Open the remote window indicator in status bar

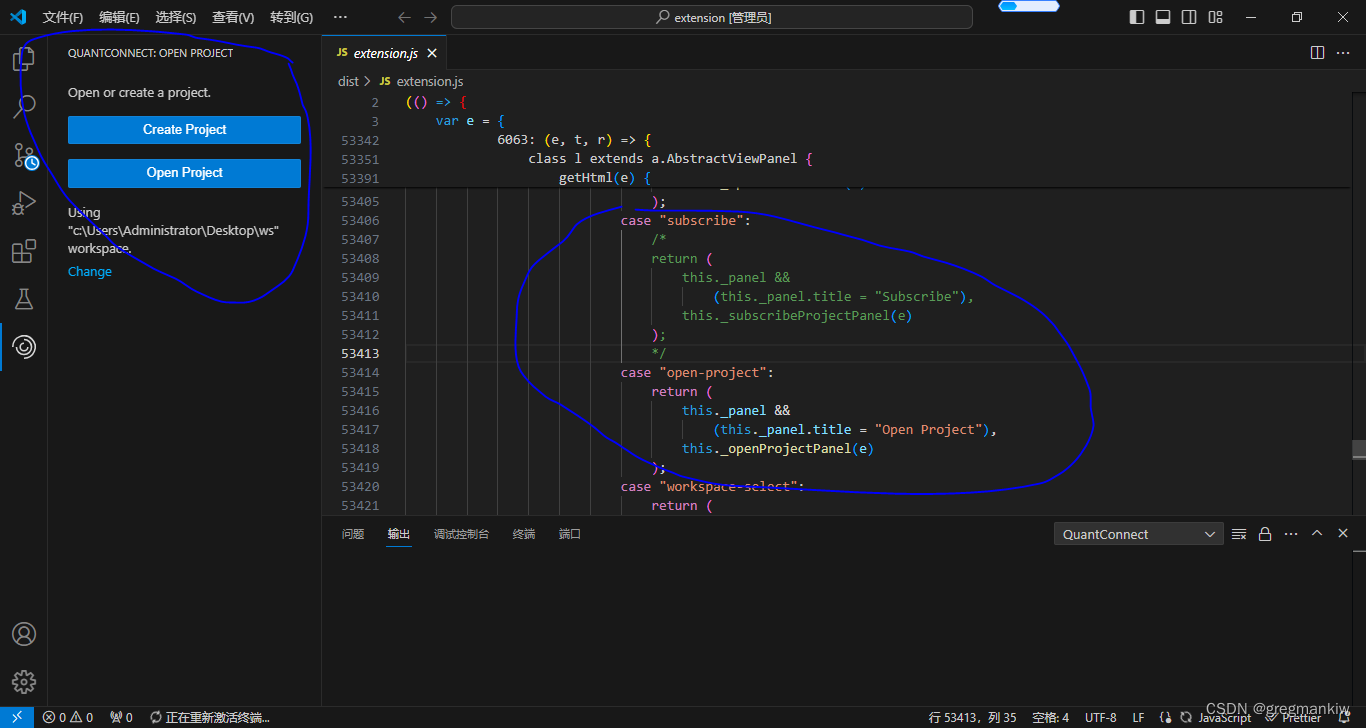(x=17, y=717)
